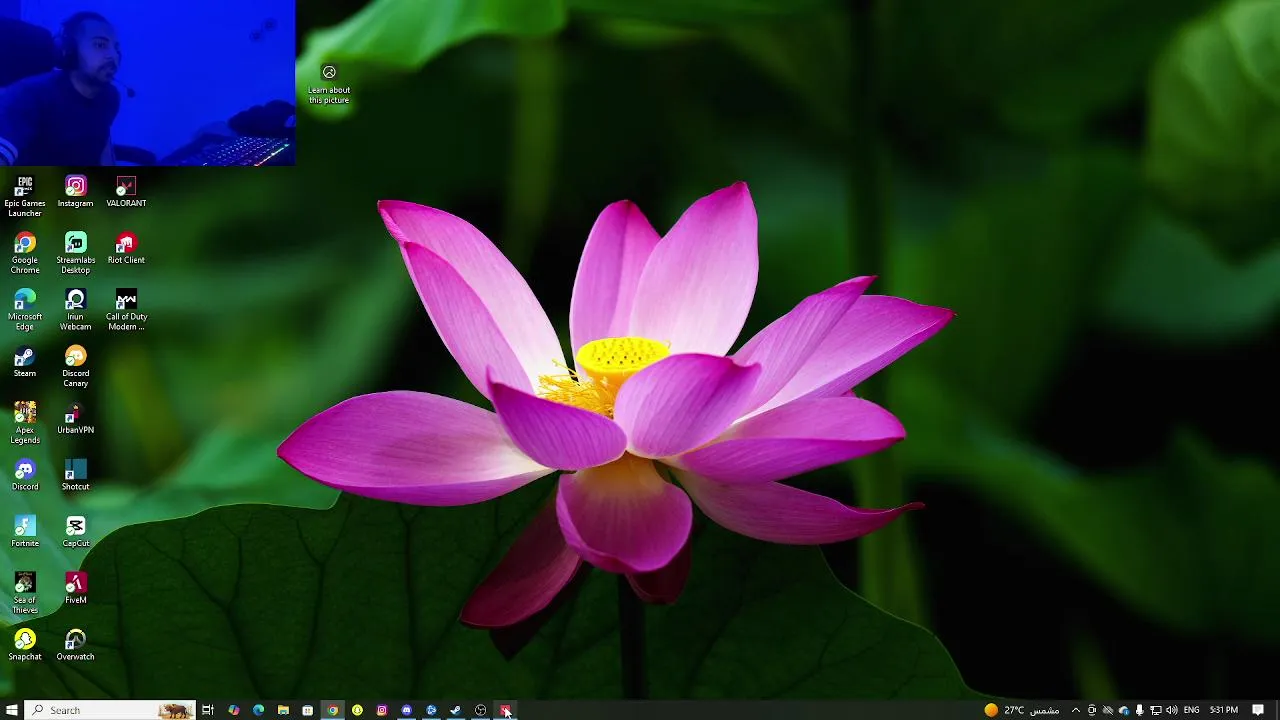Open the weather widget showing 27°C
The height and width of the screenshot is (720, 1280).
pos(1021,710)
